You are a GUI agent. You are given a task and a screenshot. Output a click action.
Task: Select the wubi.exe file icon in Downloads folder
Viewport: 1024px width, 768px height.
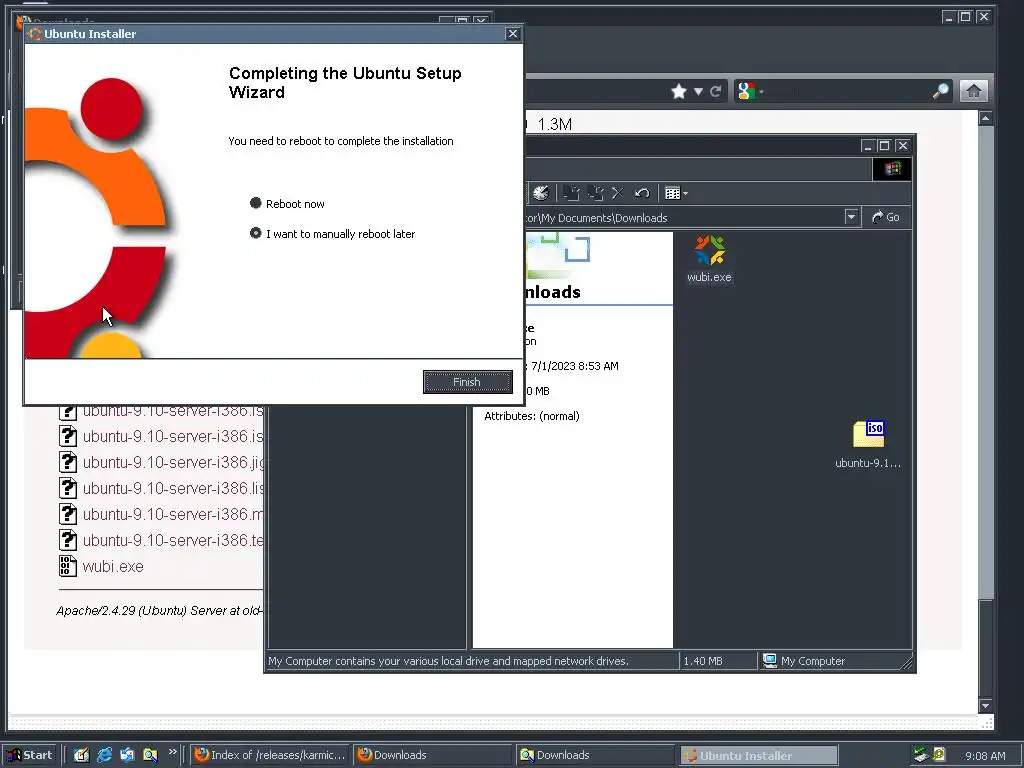pyautogui.click(x=709, y=259)
